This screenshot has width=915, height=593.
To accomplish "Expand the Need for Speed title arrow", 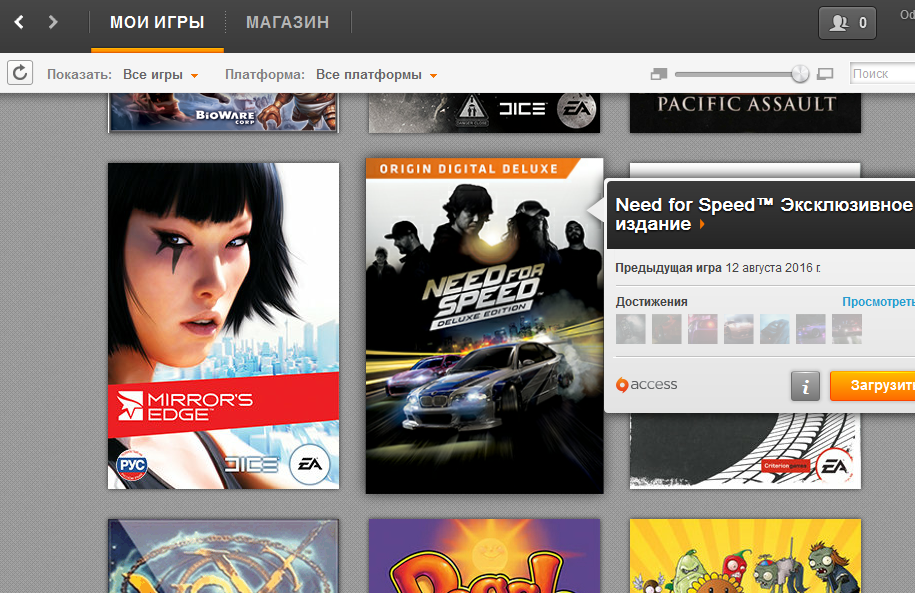I will pyautogui.click(x=702, y=225).
